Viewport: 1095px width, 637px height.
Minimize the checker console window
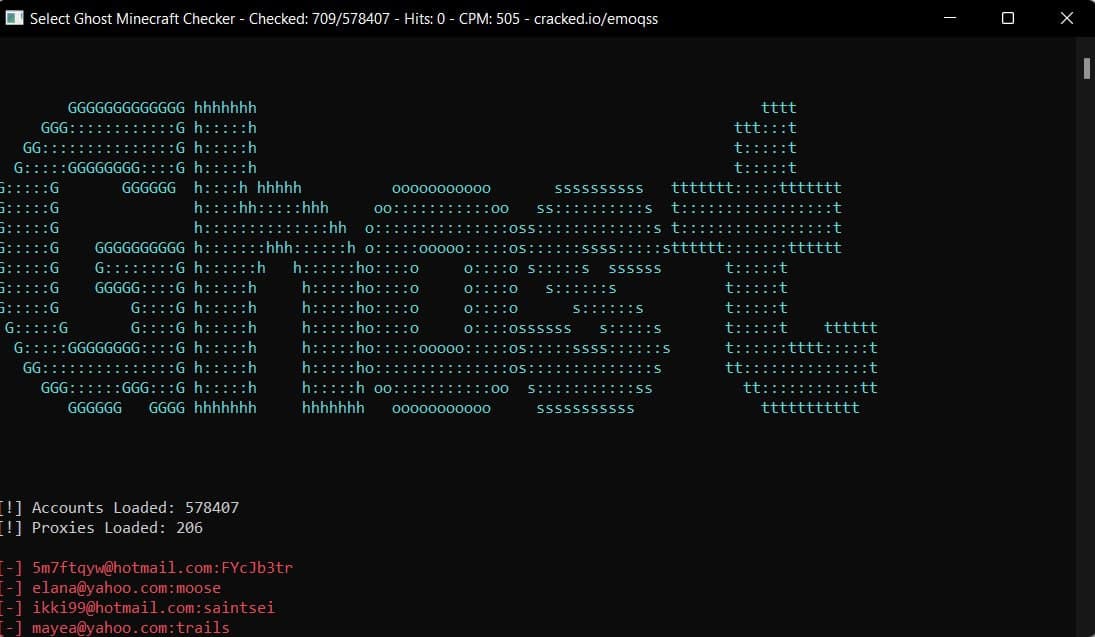click(x=950, y=18)
